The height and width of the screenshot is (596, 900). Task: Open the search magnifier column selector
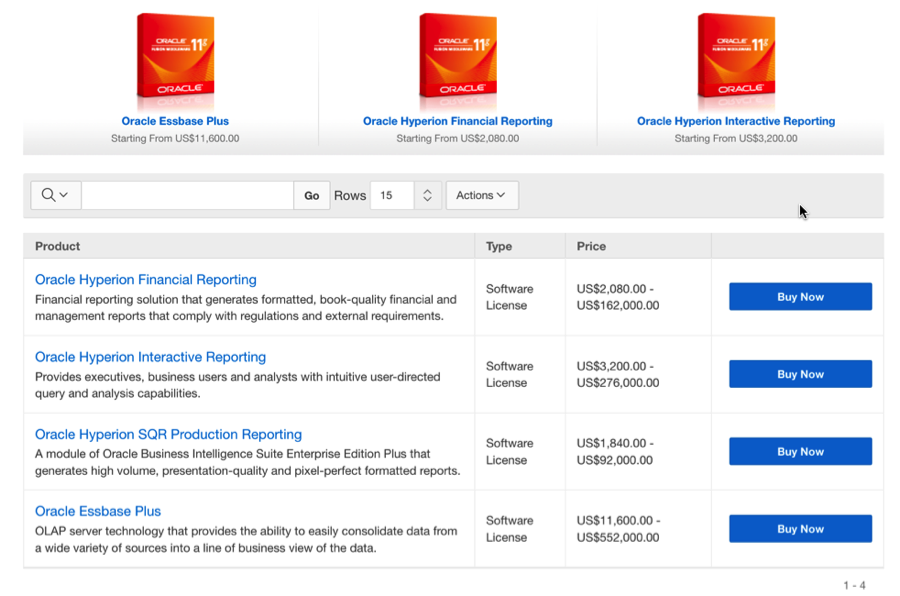point(55,196)
